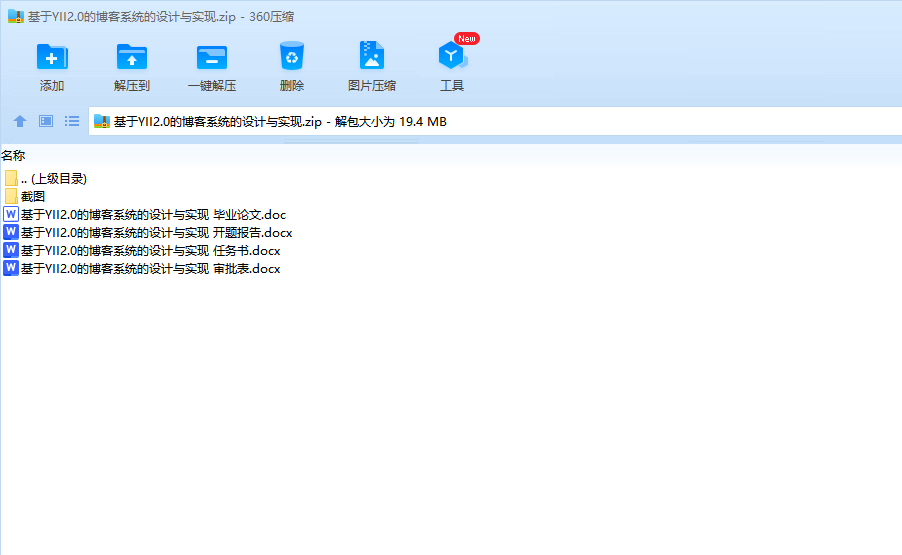Screen dimensions: 902x555
Task: Click the 图片压缩 text label
Action: 372,86
